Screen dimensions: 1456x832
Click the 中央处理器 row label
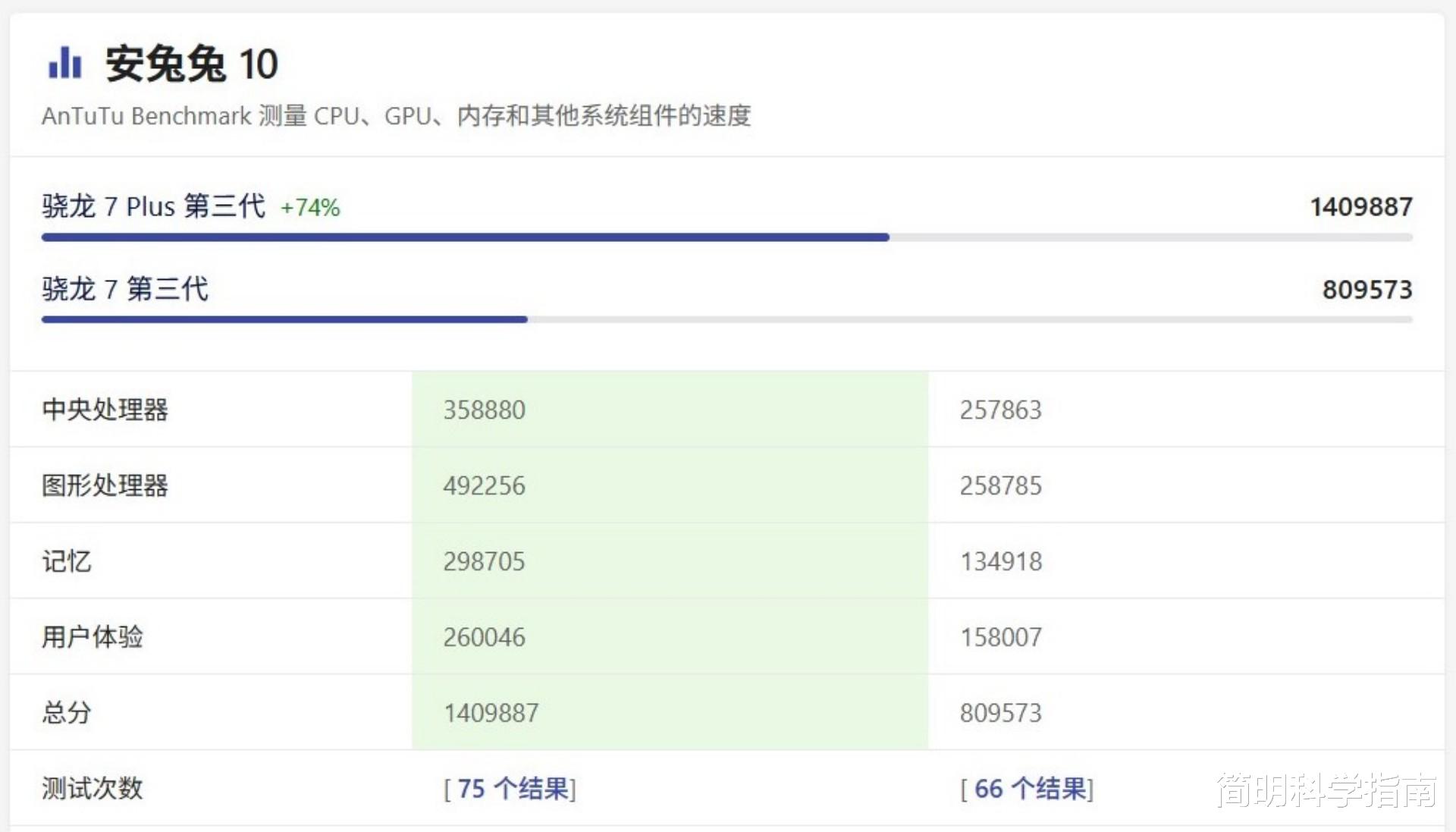tap(105, 410)
